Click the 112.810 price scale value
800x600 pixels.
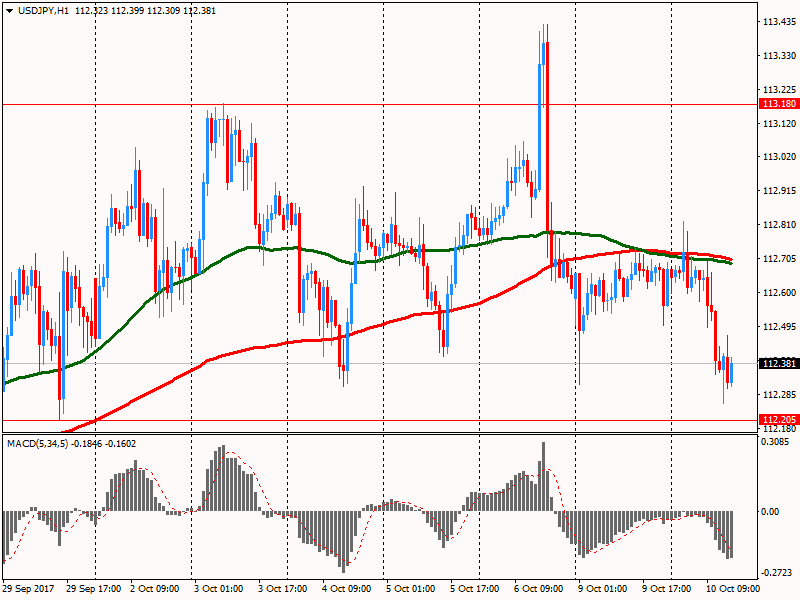(x=779, y=225)
